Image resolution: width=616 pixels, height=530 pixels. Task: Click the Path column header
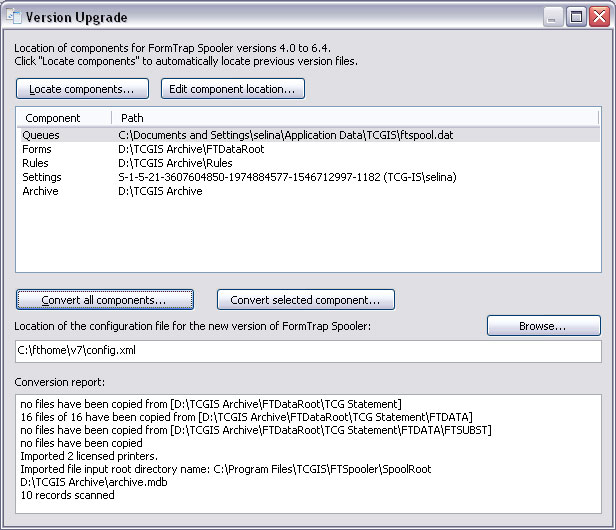click(x=133, y=118)
